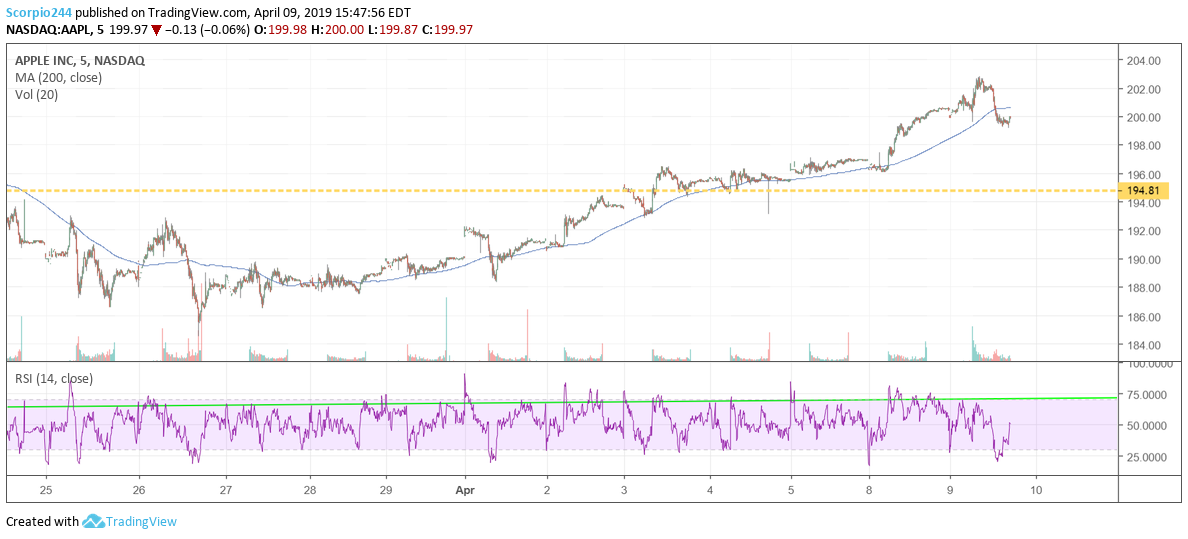
Task: Click the Scorpio244 publisher name
Action: pyautogui.click(x=37, y=15)
